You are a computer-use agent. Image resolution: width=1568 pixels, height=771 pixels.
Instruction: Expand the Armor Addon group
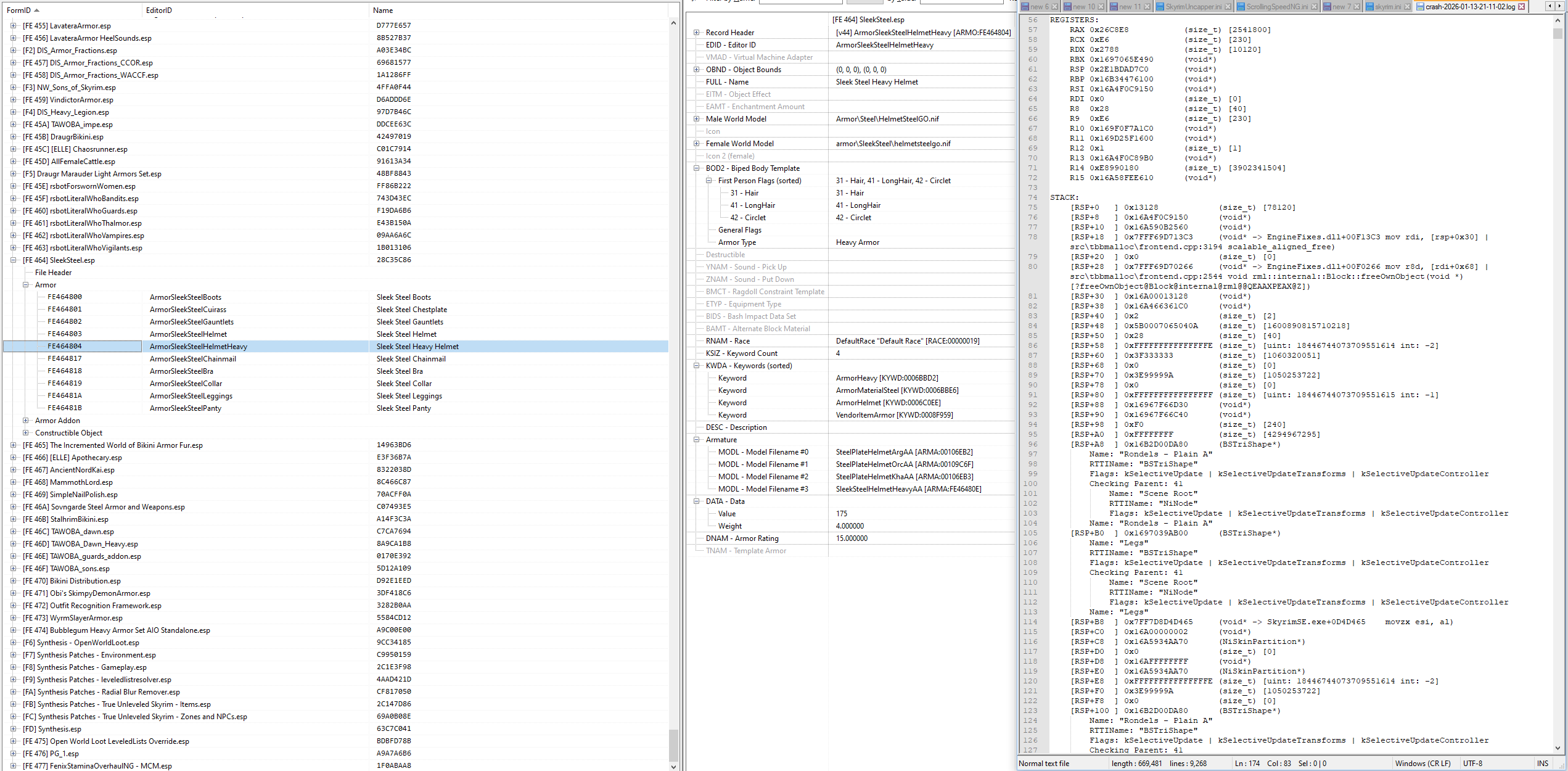[26, 421]
